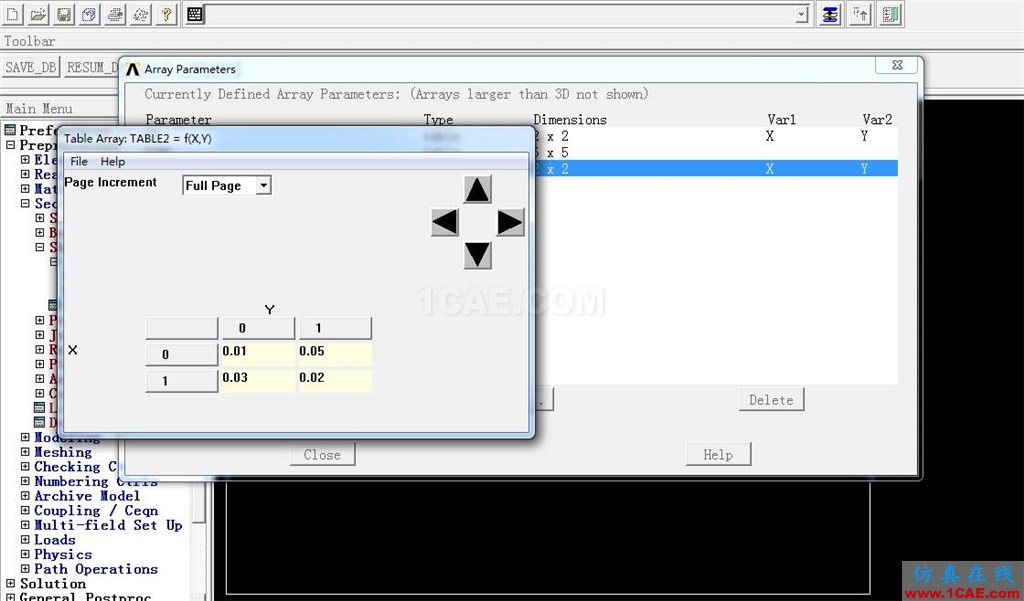
Task: Click the Image Capture printer icon
Action: 115,14
